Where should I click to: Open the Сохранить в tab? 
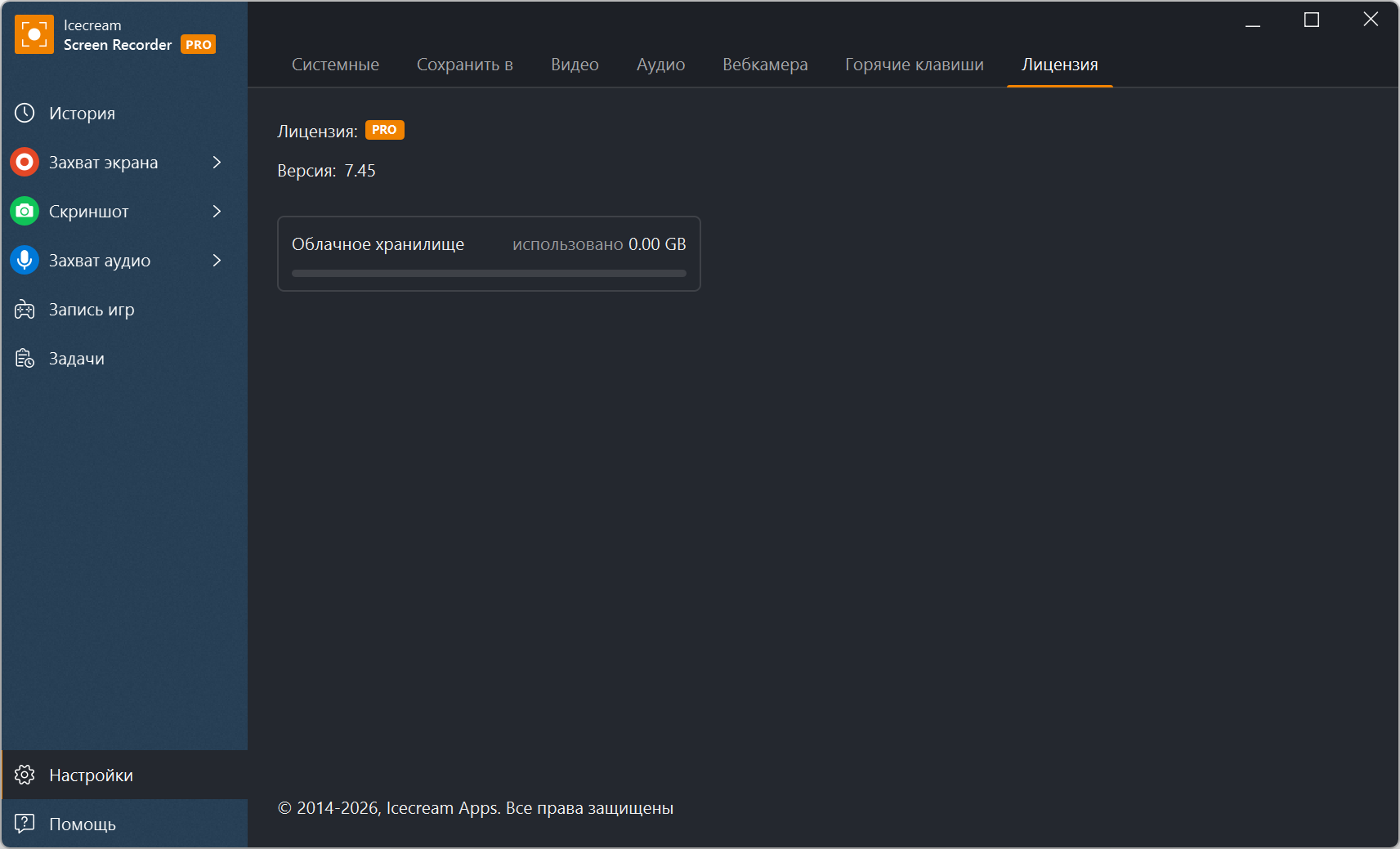coord(464,65)
